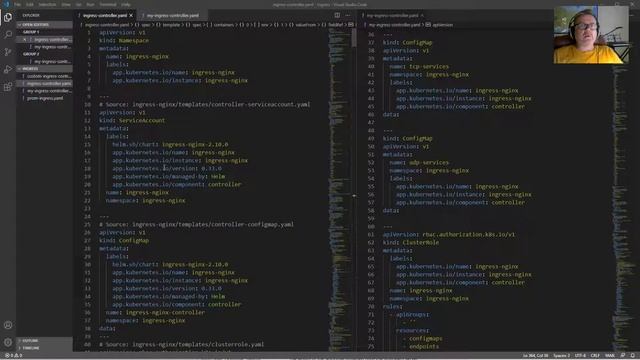
Task: Change encoding via UTF-8 in status bar
Action: click(580, 356)
